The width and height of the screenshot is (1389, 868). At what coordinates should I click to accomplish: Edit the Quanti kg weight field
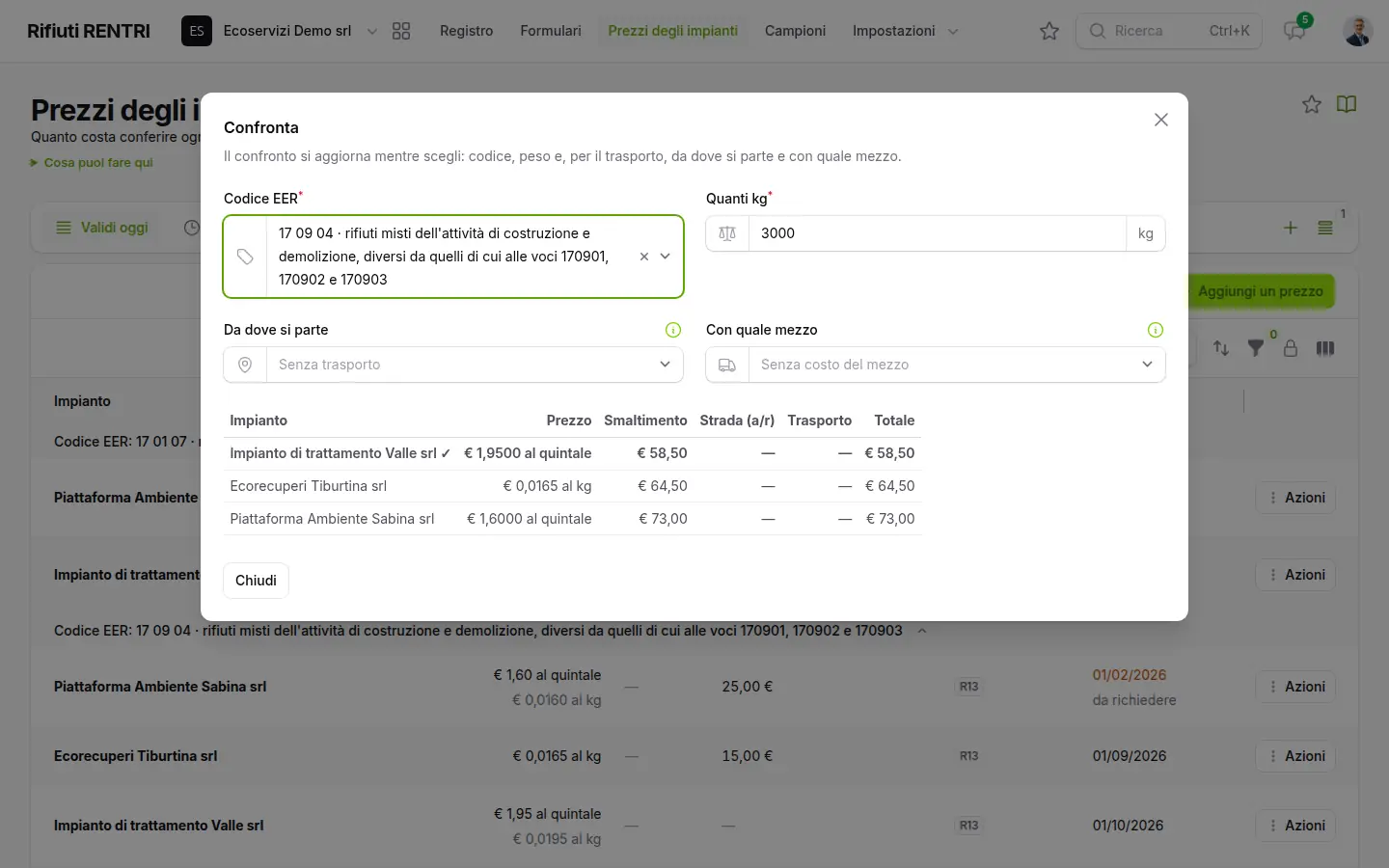point(937,233)
